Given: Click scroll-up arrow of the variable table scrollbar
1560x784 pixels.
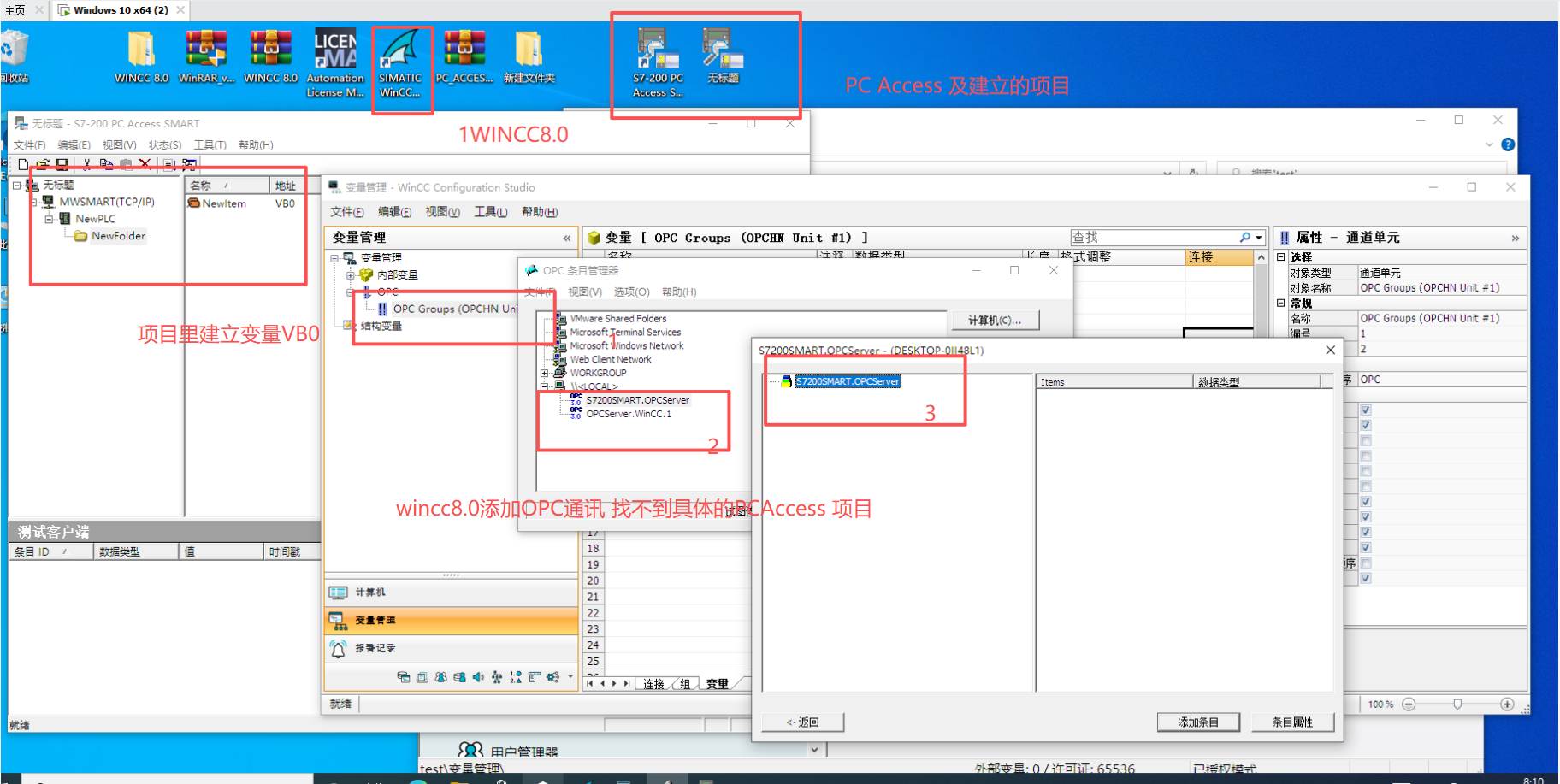Looking at the screenshot, I should (1261, 256).
